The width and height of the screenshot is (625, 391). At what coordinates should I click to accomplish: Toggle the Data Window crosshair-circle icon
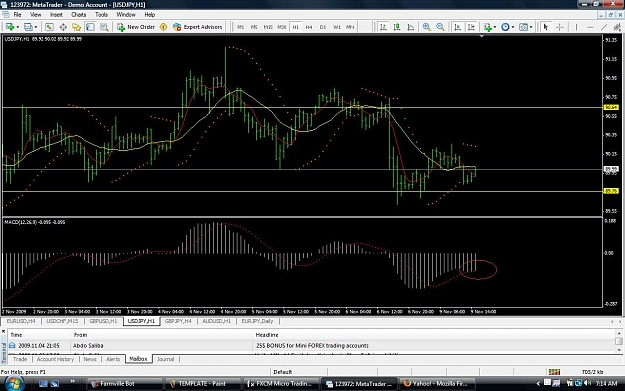(x=63, y=27)
